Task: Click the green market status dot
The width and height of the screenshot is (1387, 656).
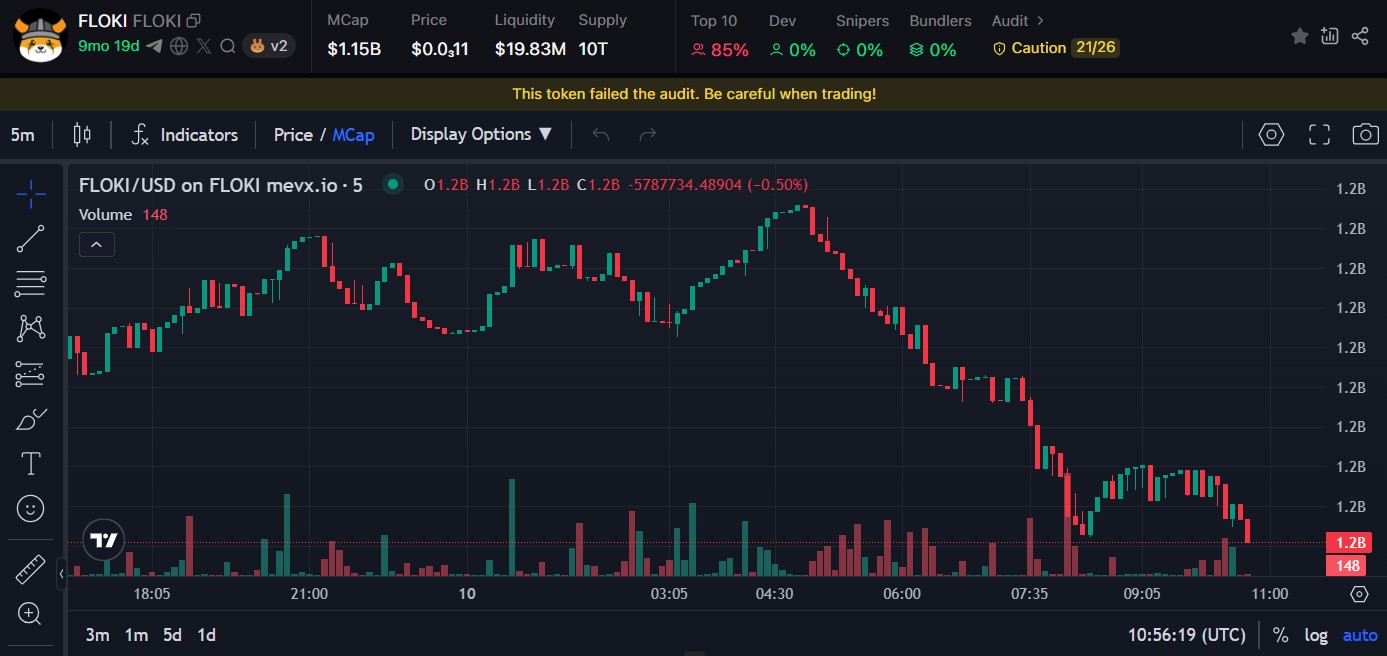Action: pyautogui.click(x=393, y=184)
